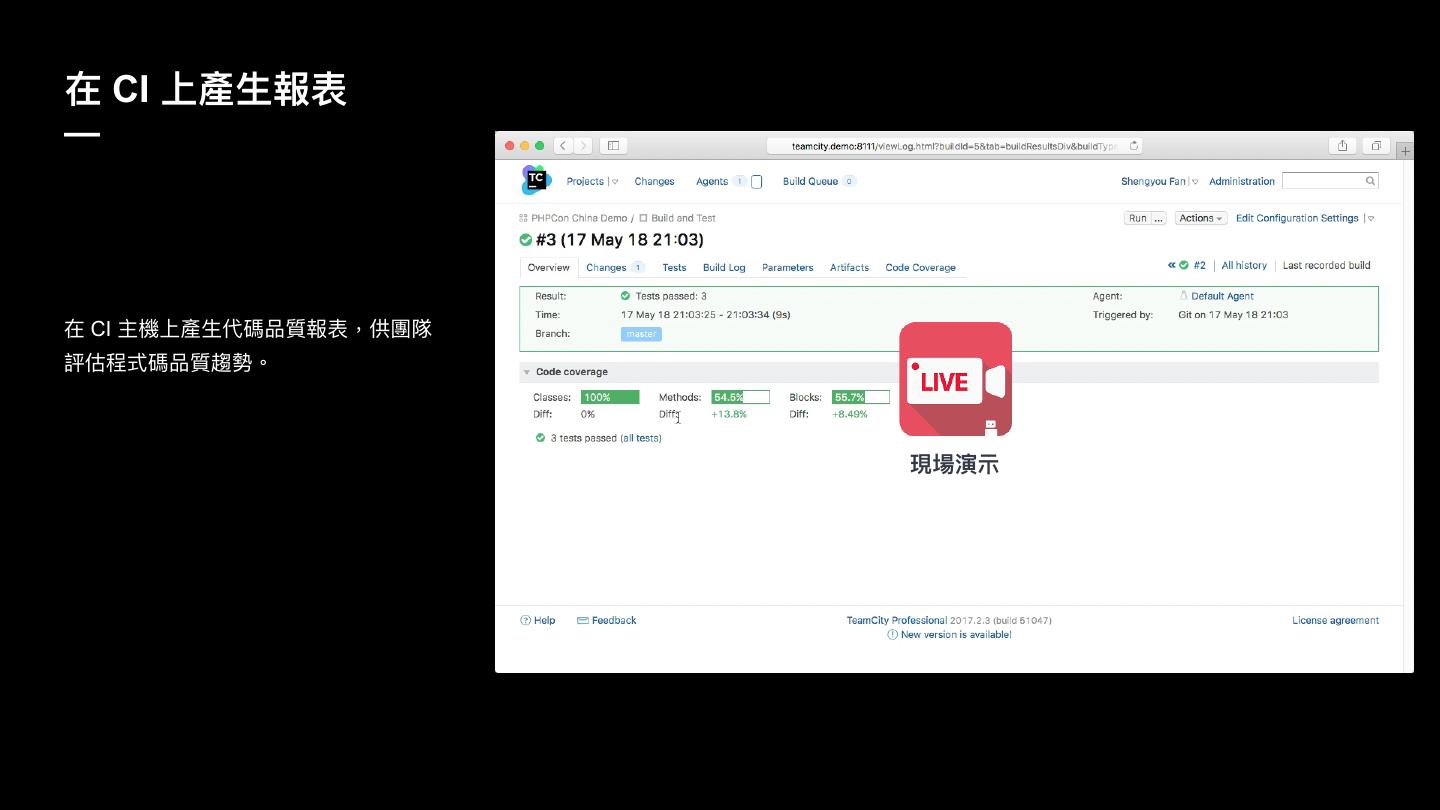
Task: Open the Projects link in the top navigation
Action: tap(585, 182)
